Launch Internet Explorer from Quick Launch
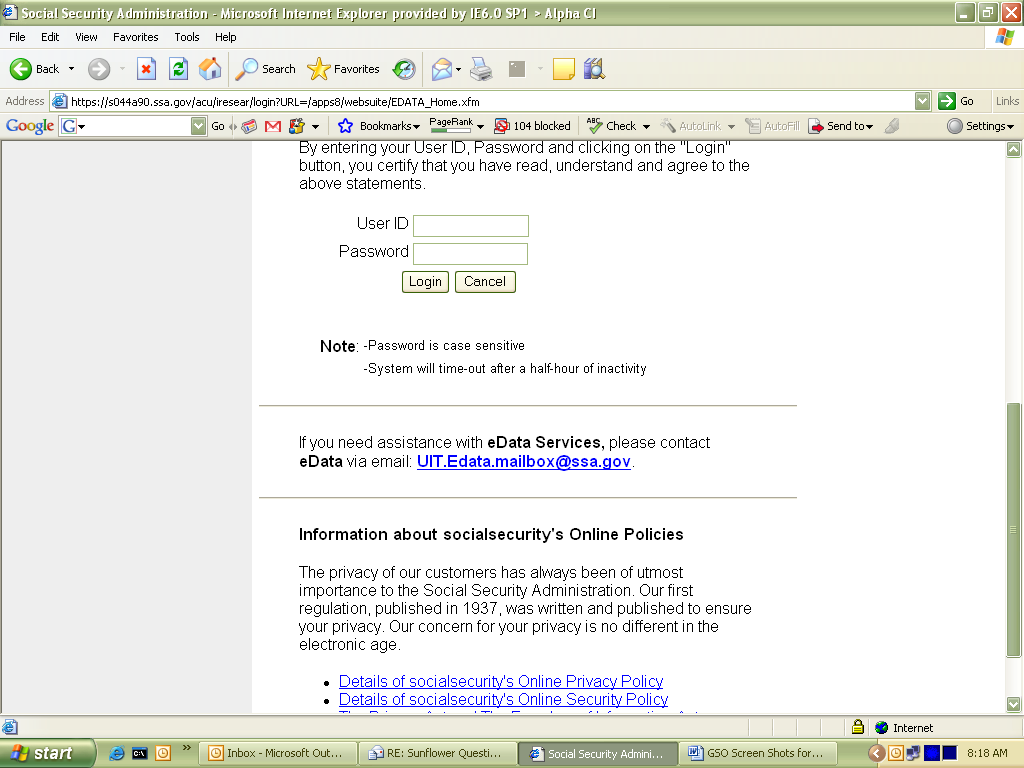The width and height of the screenshot is (1024, 768). (117, 753)
